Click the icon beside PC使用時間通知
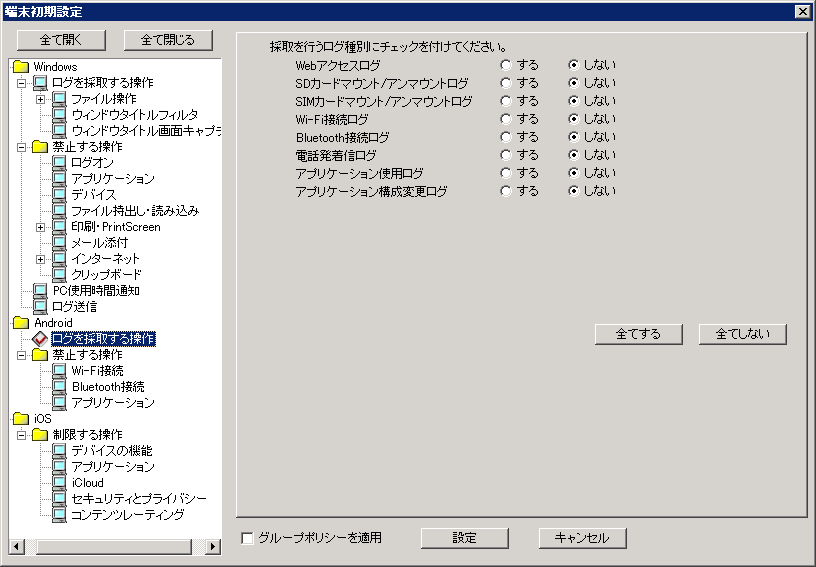Screen dimensions: 816x567 (40, 291)
